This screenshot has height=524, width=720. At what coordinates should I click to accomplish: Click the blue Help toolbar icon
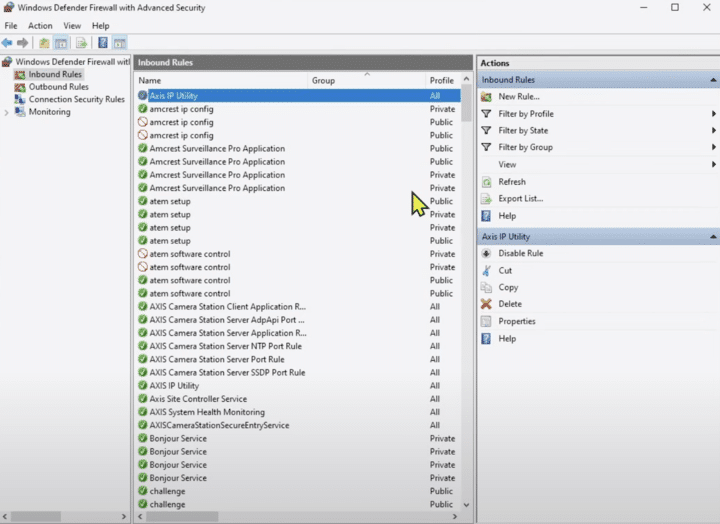click(102, 43)
